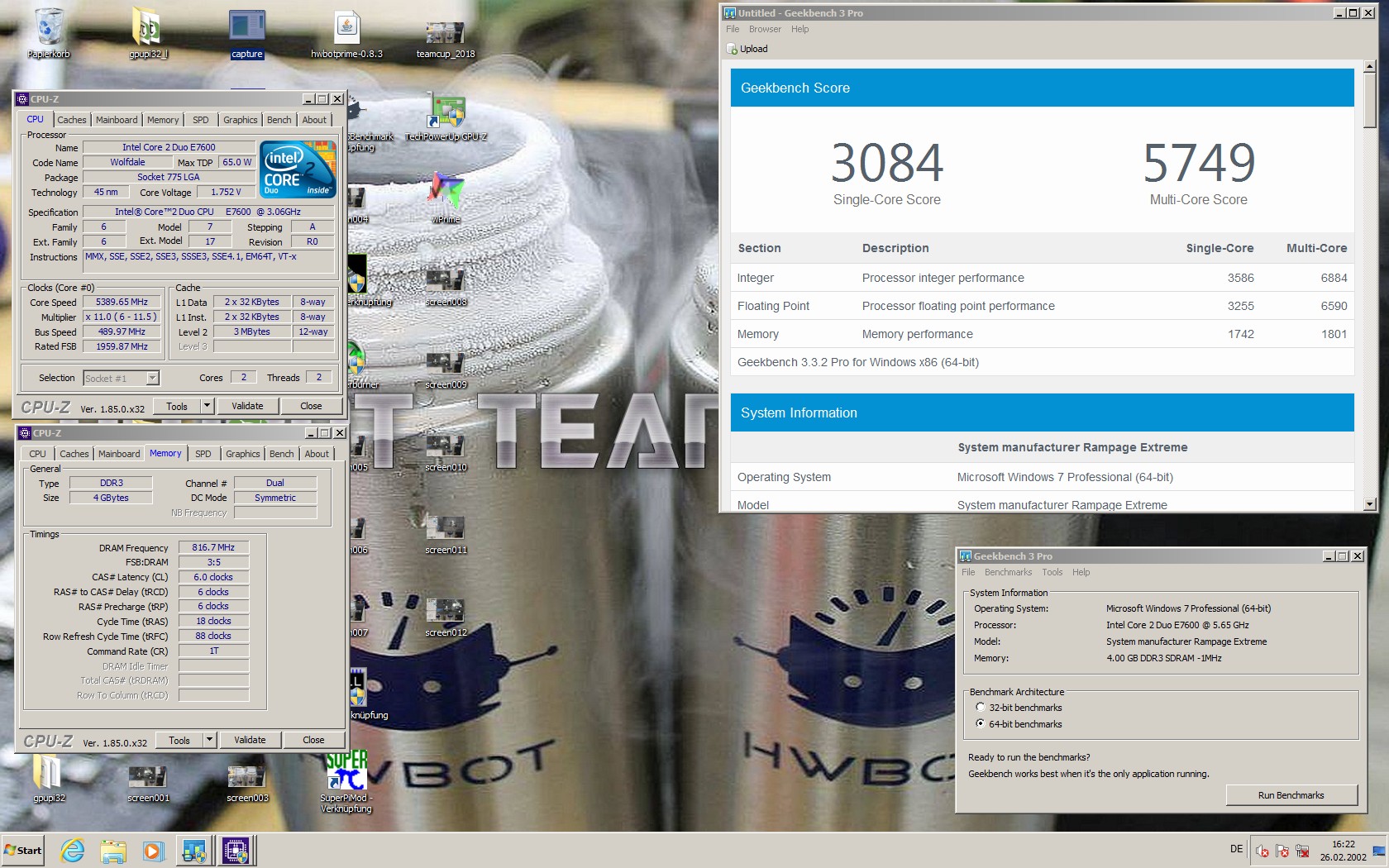Open Tools menu in Geekbench 3 Pro window
The width and height of the screenshot is (1389, 868).
click(x=1052, y=572)
